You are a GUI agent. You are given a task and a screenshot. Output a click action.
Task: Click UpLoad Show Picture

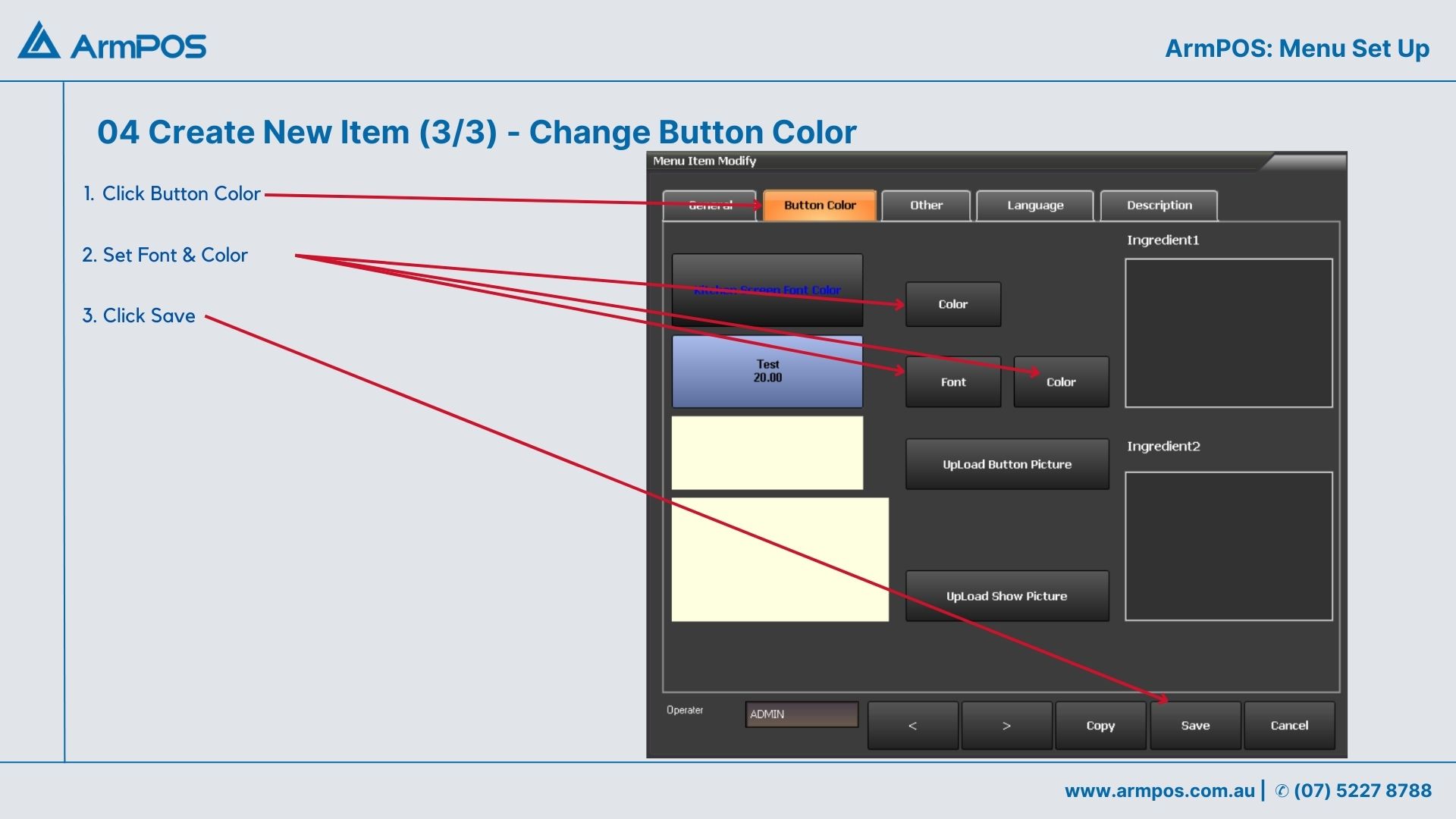[x=1006, y=596]
